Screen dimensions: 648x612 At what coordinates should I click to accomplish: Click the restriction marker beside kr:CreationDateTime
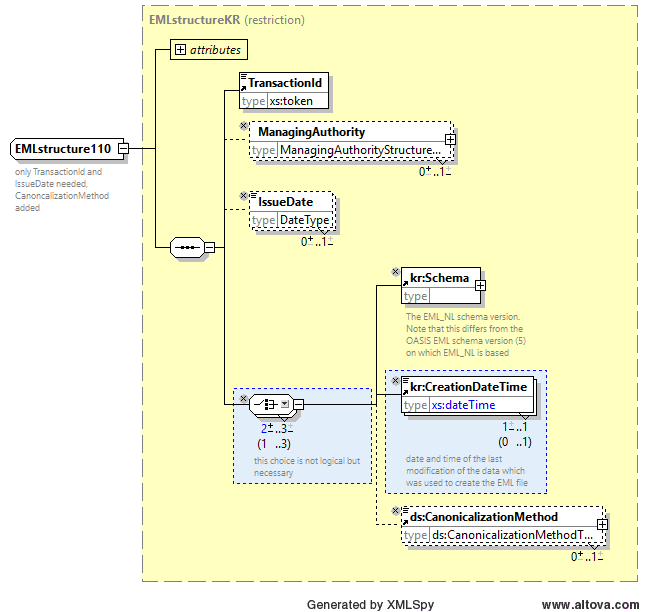pyautogui.click(x=395, y=381)
